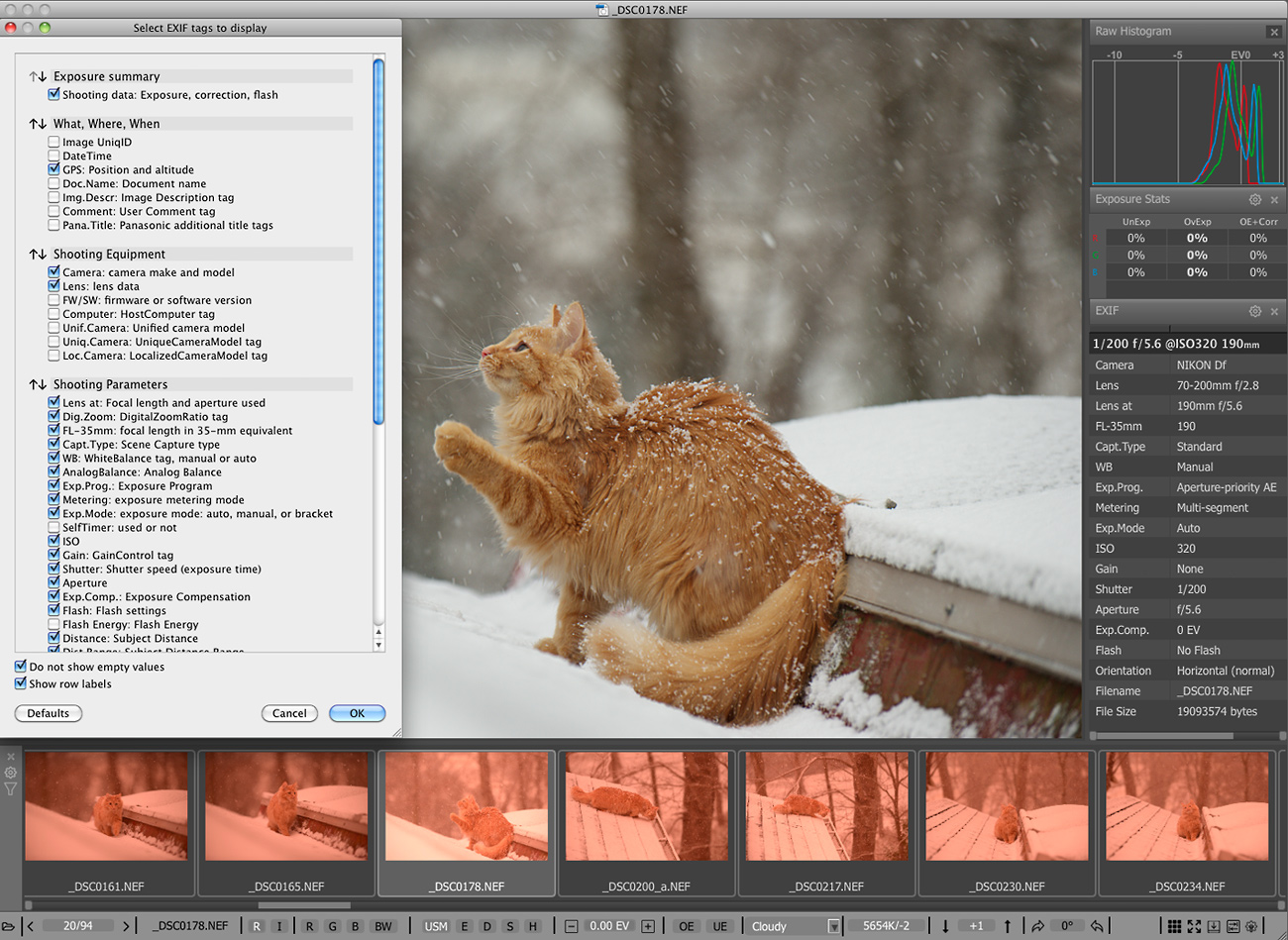Toggle 'Do not show empty values' checkbox

point(21,667)
